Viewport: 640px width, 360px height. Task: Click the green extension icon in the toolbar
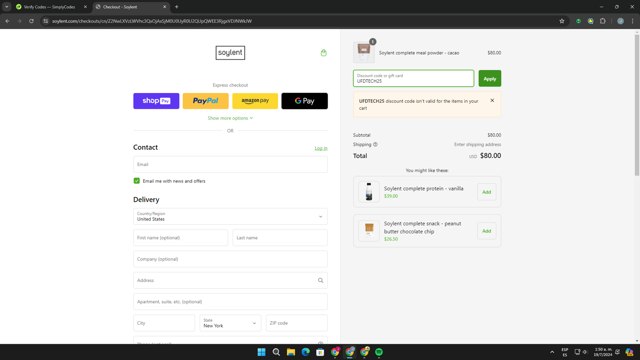pos(578,21)
